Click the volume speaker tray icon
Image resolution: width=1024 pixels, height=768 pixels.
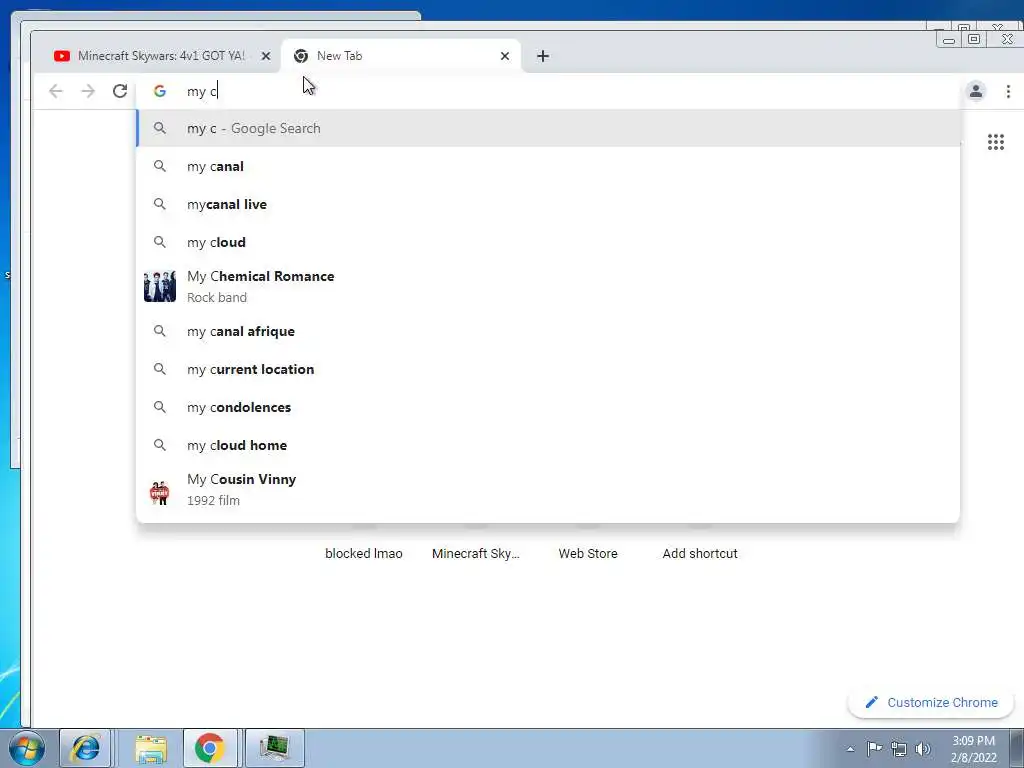click(923, 749)
